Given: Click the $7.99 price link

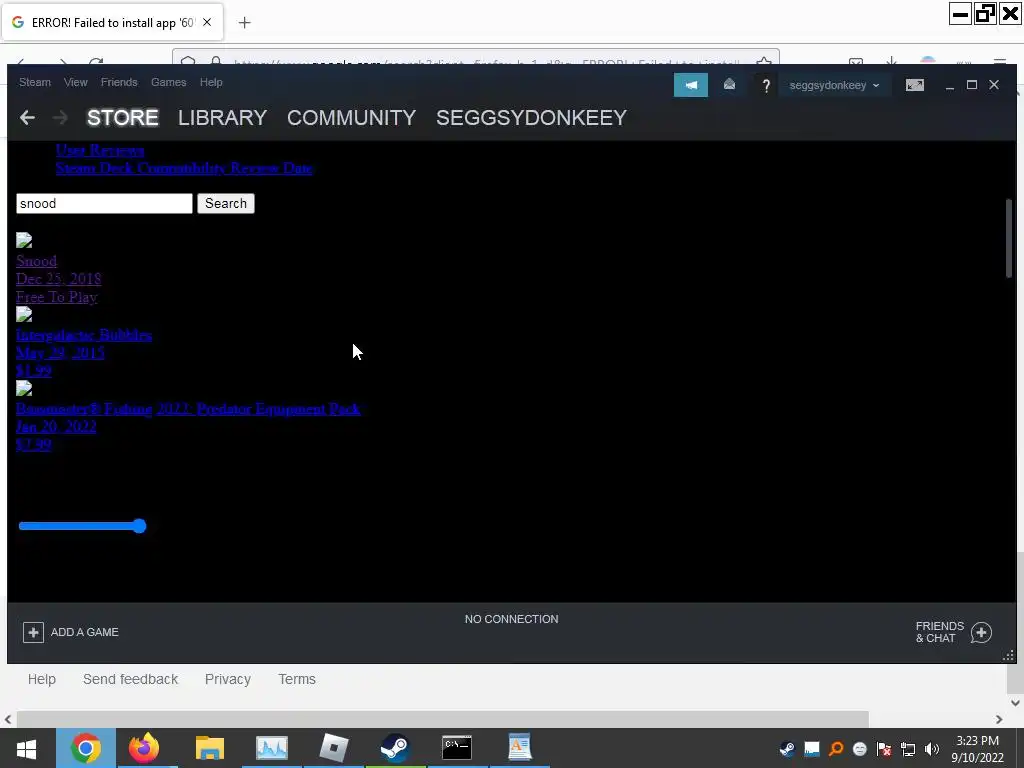Looking at the screenshot, I should pyautogui.click(x=33, y=445).
